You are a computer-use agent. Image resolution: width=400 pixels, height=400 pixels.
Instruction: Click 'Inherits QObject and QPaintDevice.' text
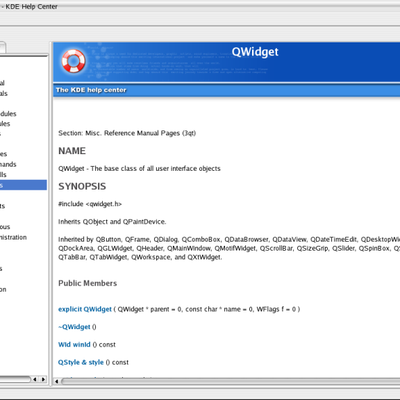point(112,222)
